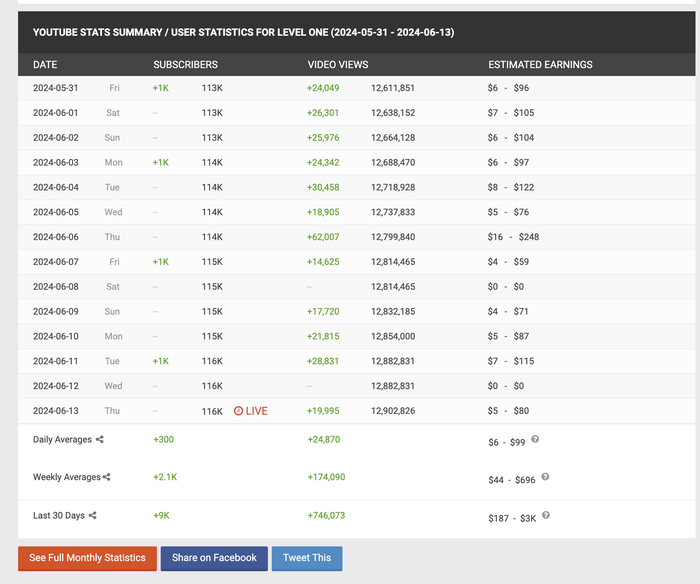The image size is (700, 584).
Task: Click the Daily Averages +24,870 views value
Action: 324,439
